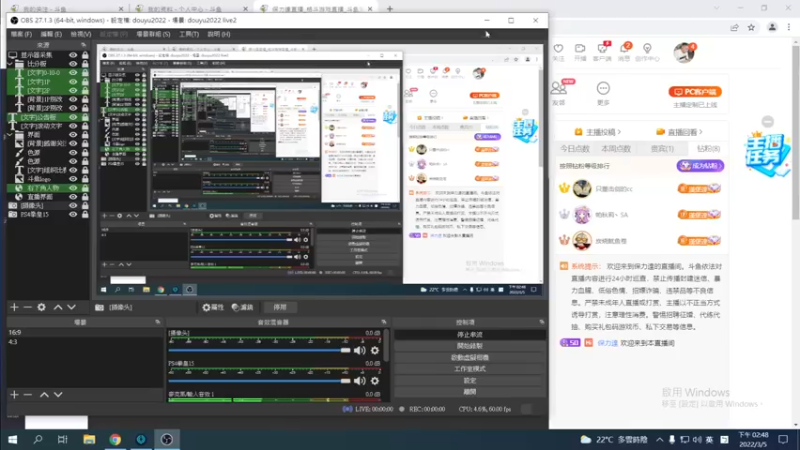Select the 4:3 scene in scenes list
This screenshot has height=450, width=800.
click(x=84, y=342)
